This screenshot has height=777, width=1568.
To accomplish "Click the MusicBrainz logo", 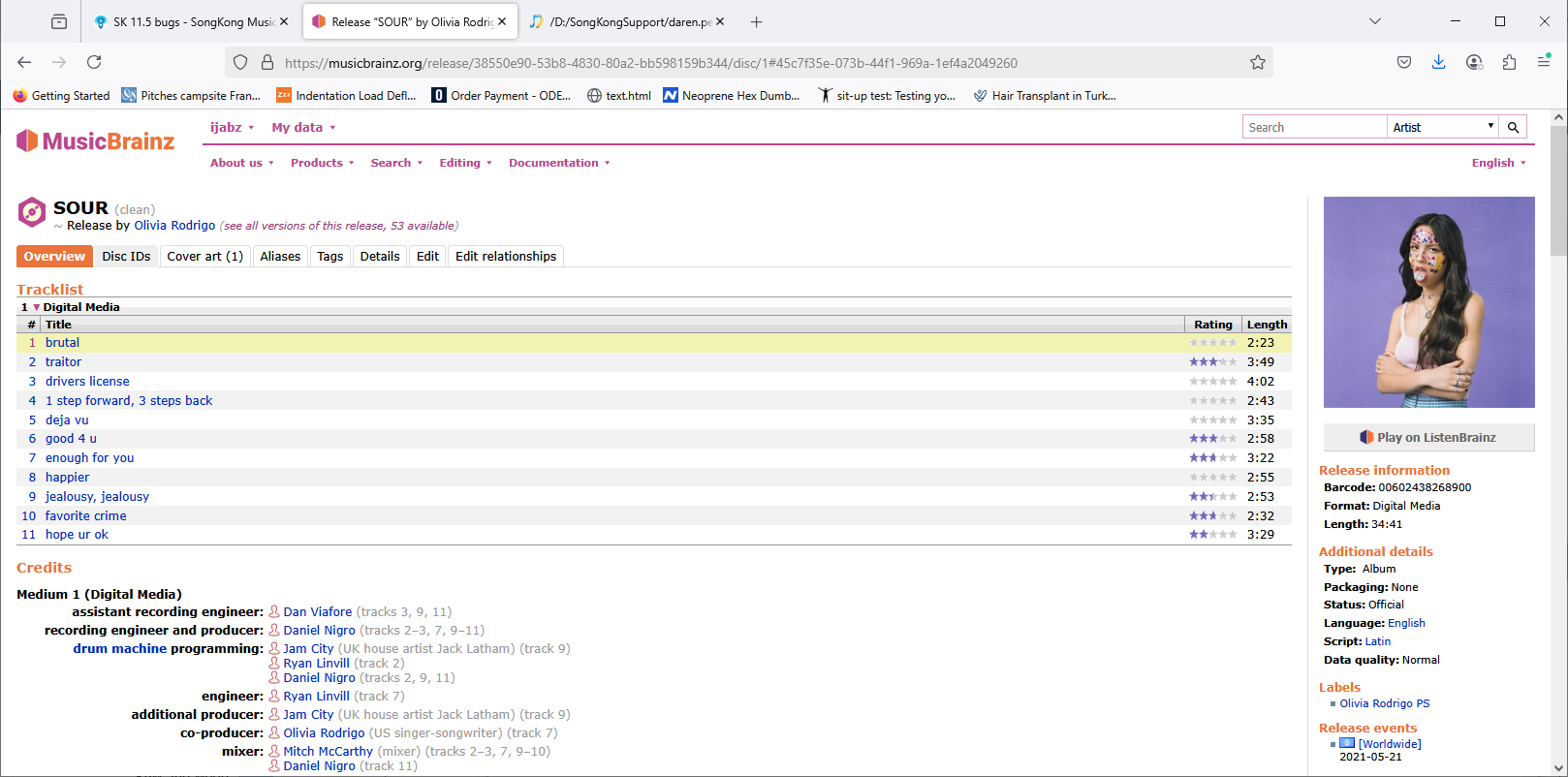I will [x=95, y=141].
